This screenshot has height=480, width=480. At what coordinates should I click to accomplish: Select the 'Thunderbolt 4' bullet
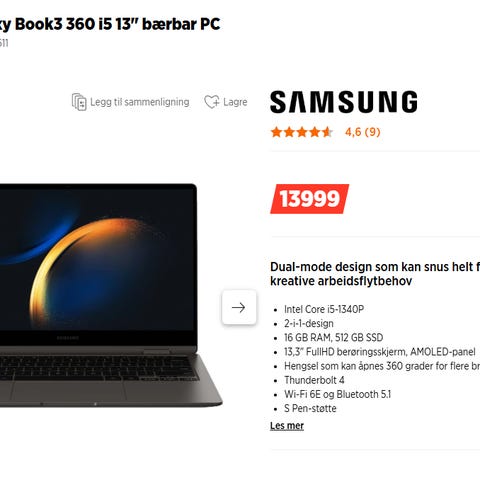(314, 380)
